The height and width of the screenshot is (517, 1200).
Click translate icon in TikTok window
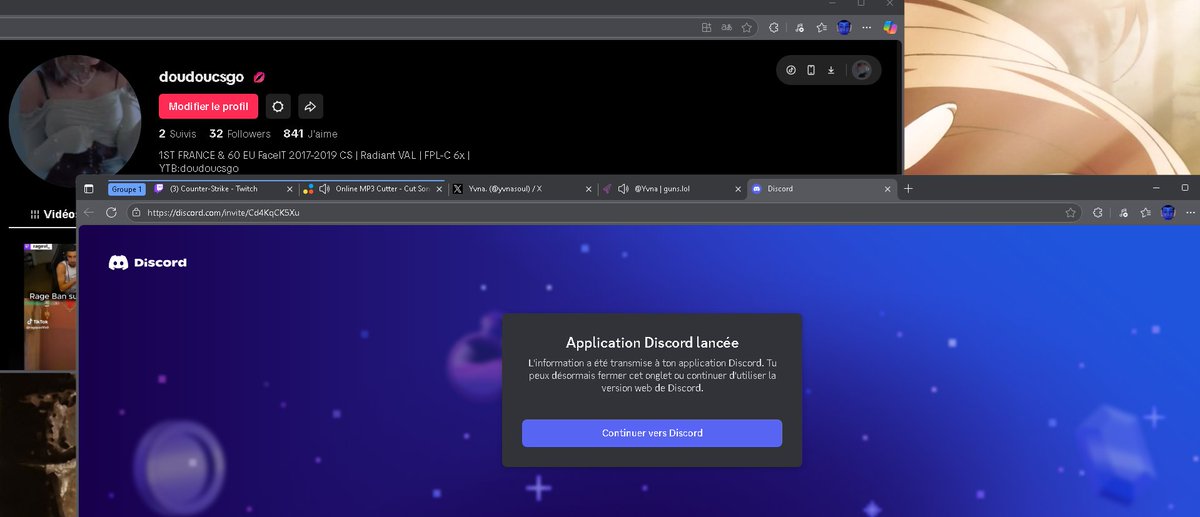[x=727, y=28]
